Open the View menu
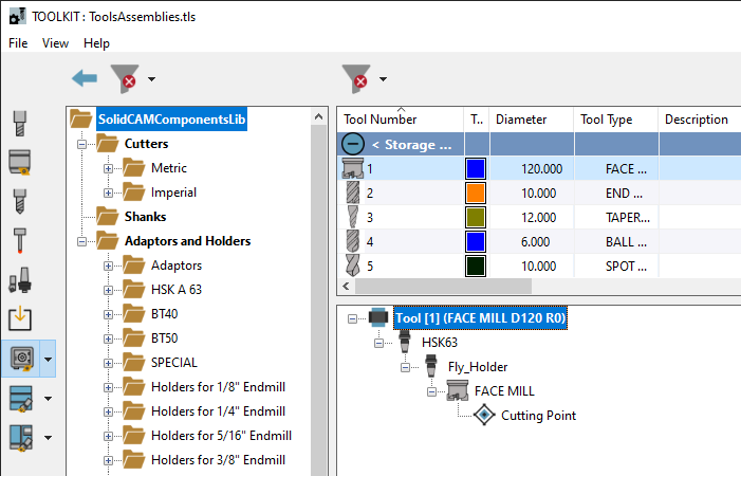The image size is (741, 477). coord(55,43)
